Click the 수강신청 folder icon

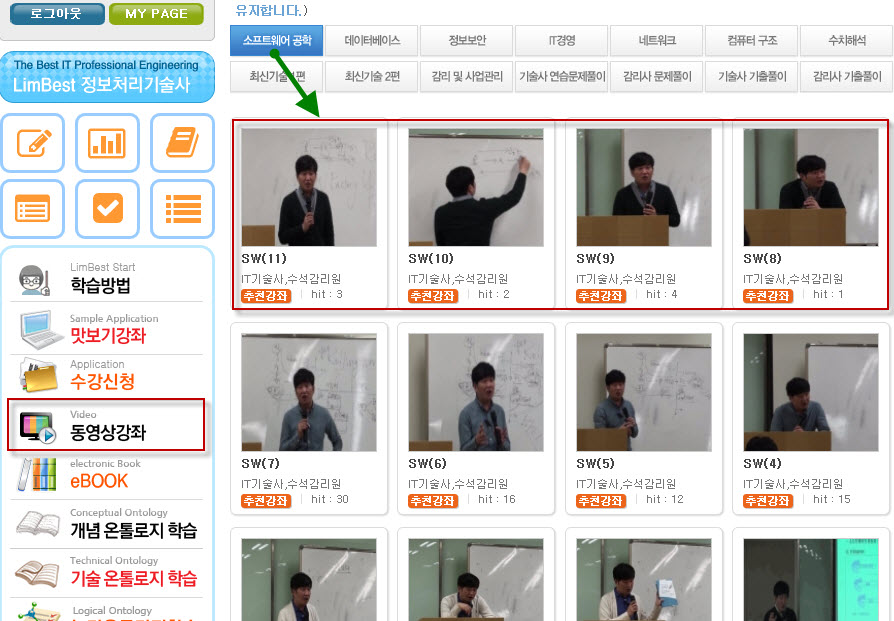point(38,375)
